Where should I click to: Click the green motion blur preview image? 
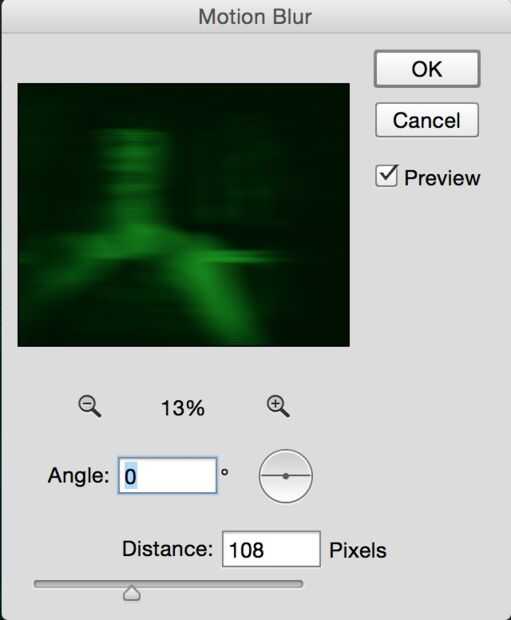184,215
